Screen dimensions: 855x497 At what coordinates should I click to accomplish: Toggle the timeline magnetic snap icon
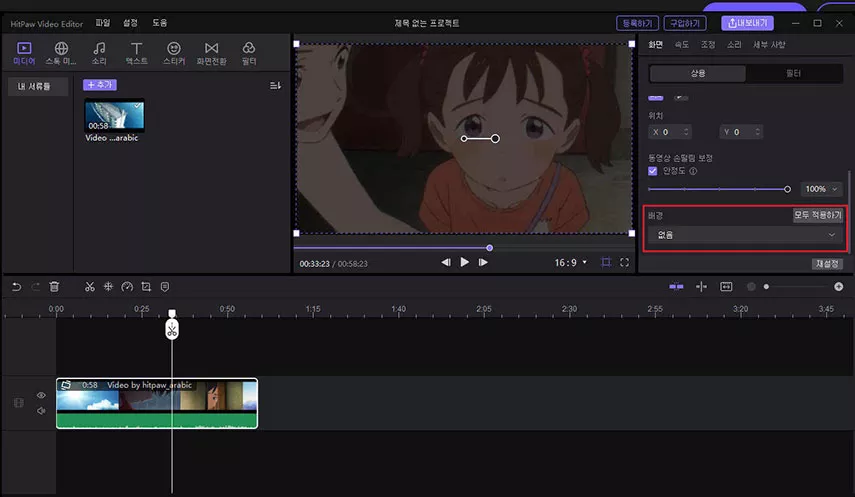676,286
